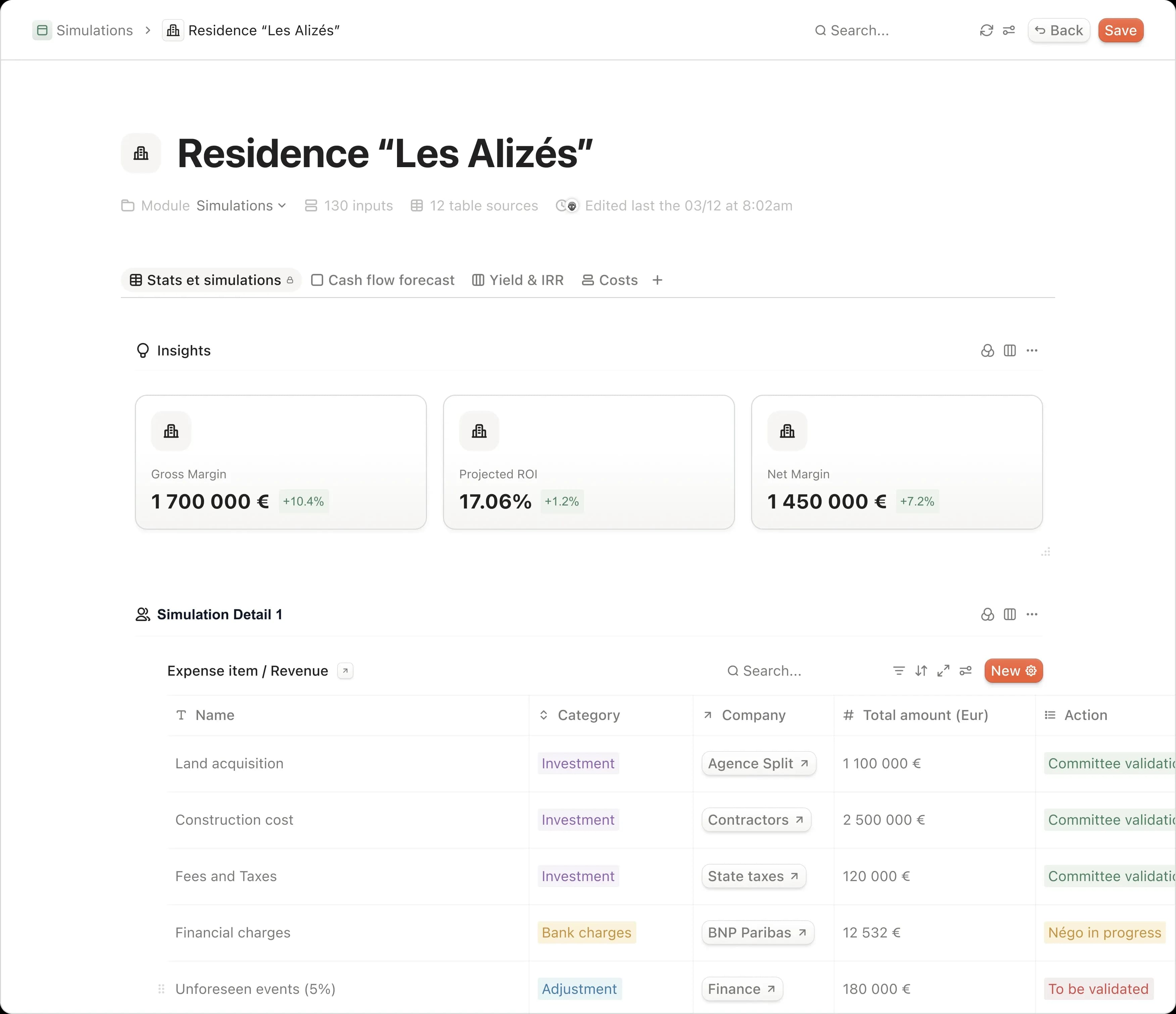Open Expense item / Revenue link arrow
The image size is (1176, 1014).
click(345, 671)
